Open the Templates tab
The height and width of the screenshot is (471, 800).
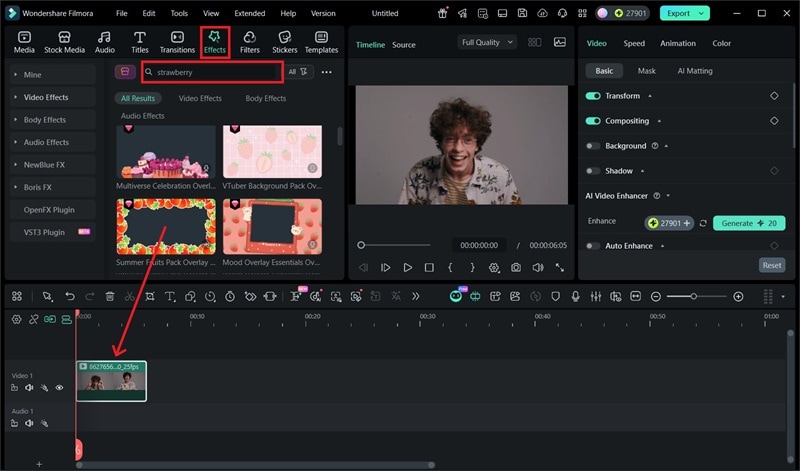321,42
